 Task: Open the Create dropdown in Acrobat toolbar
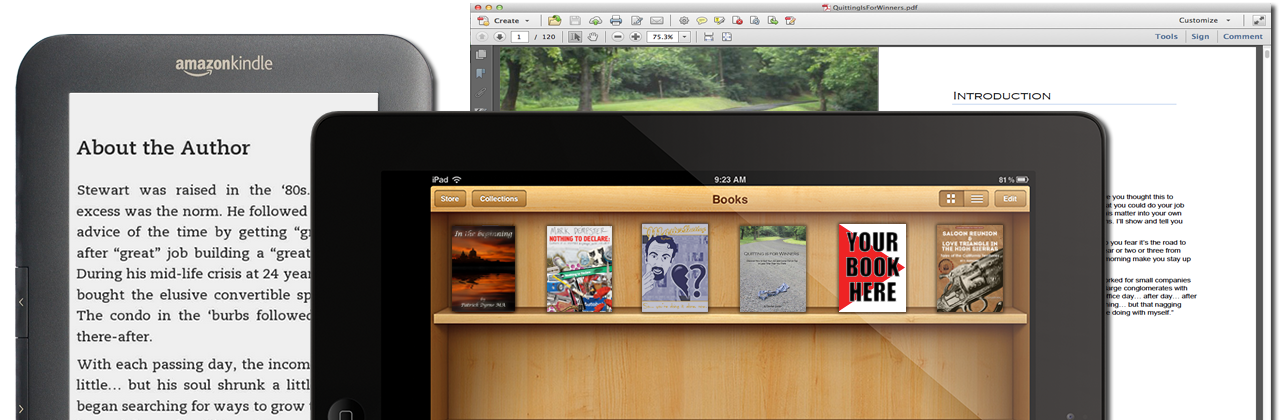[x=503, y=20]
